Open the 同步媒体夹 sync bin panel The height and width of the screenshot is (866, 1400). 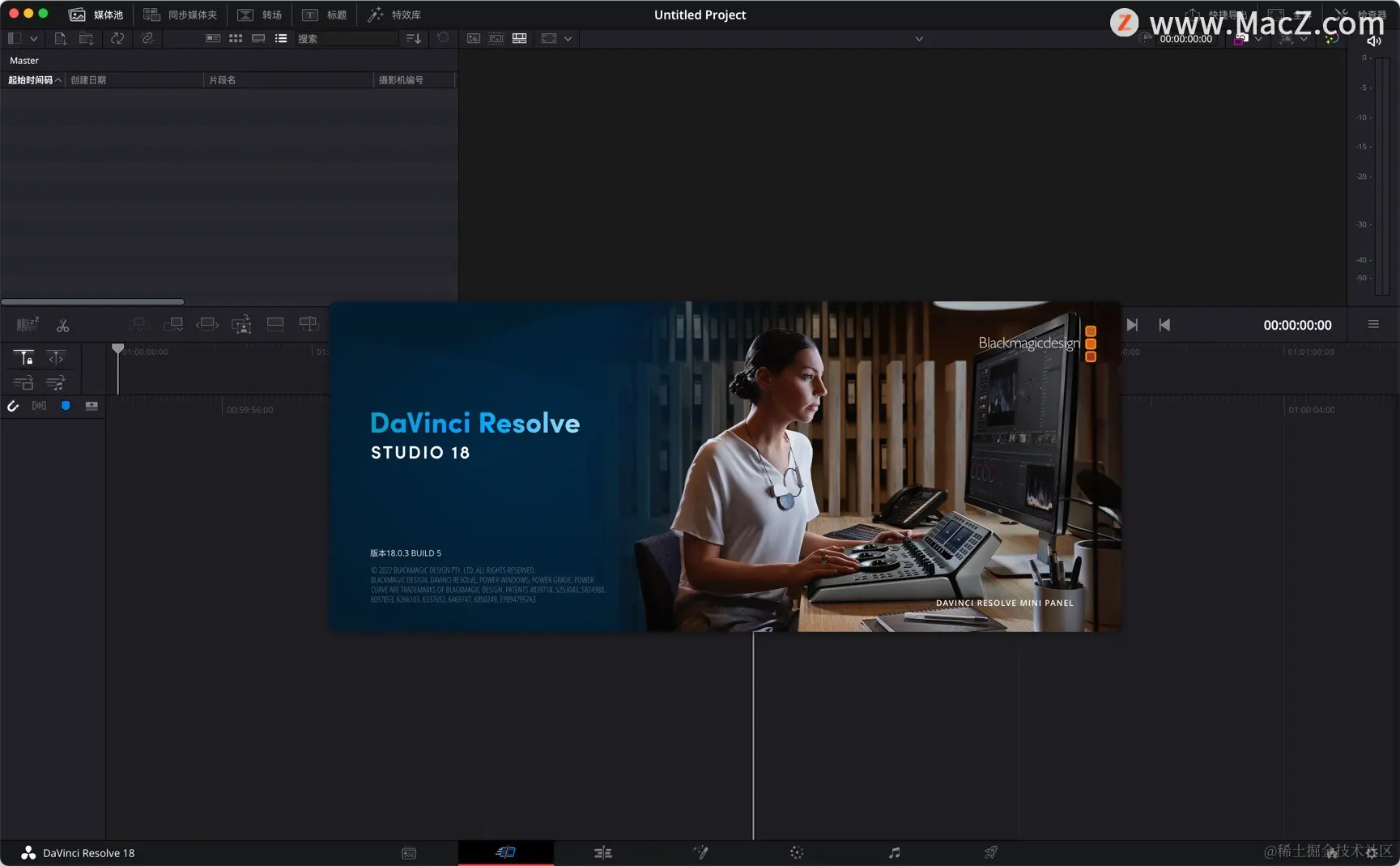[x=180, y=15]
